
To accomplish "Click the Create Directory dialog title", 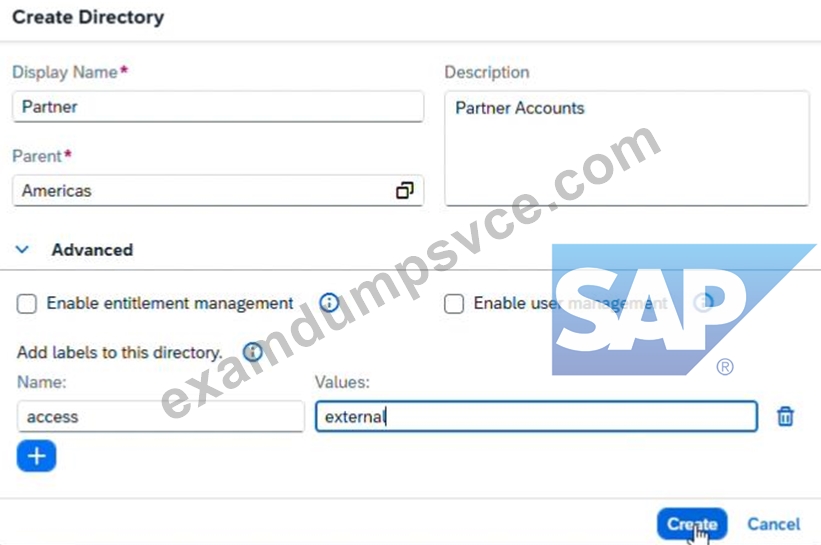I will [88, 17].
